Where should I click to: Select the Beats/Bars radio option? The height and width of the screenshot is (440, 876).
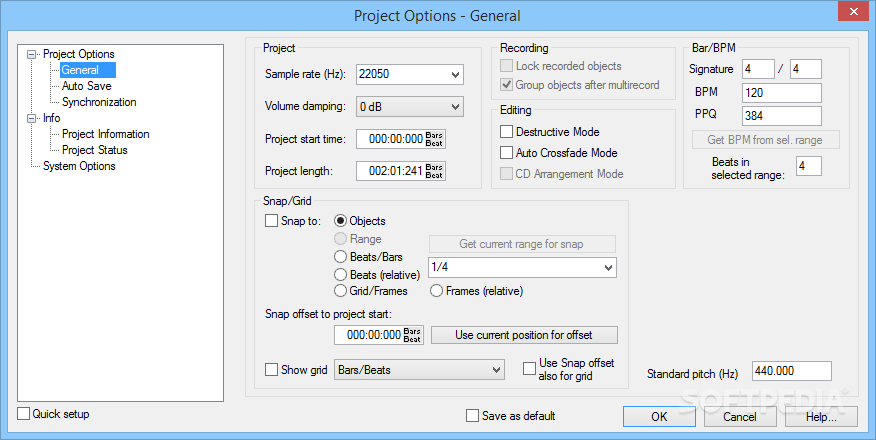[x=340, y=257]
